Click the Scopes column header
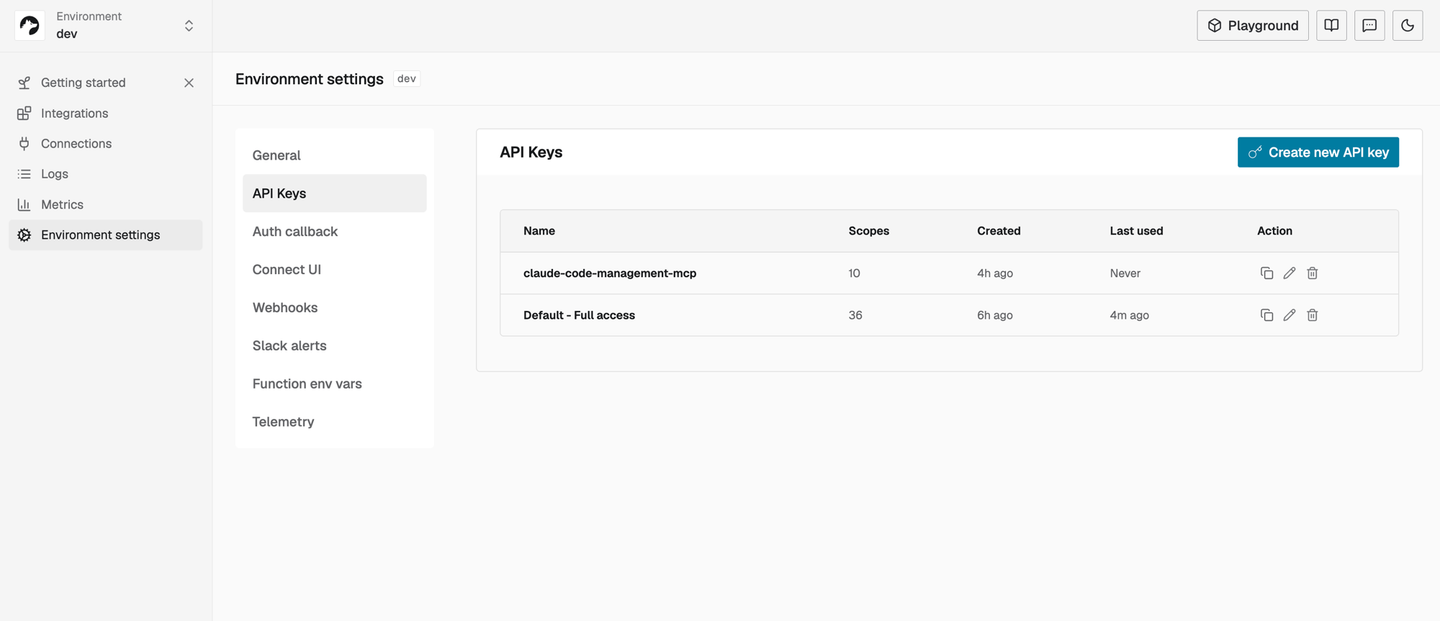Image resolution: width=1440 pixels, height=621 pixels. (869, 231)
